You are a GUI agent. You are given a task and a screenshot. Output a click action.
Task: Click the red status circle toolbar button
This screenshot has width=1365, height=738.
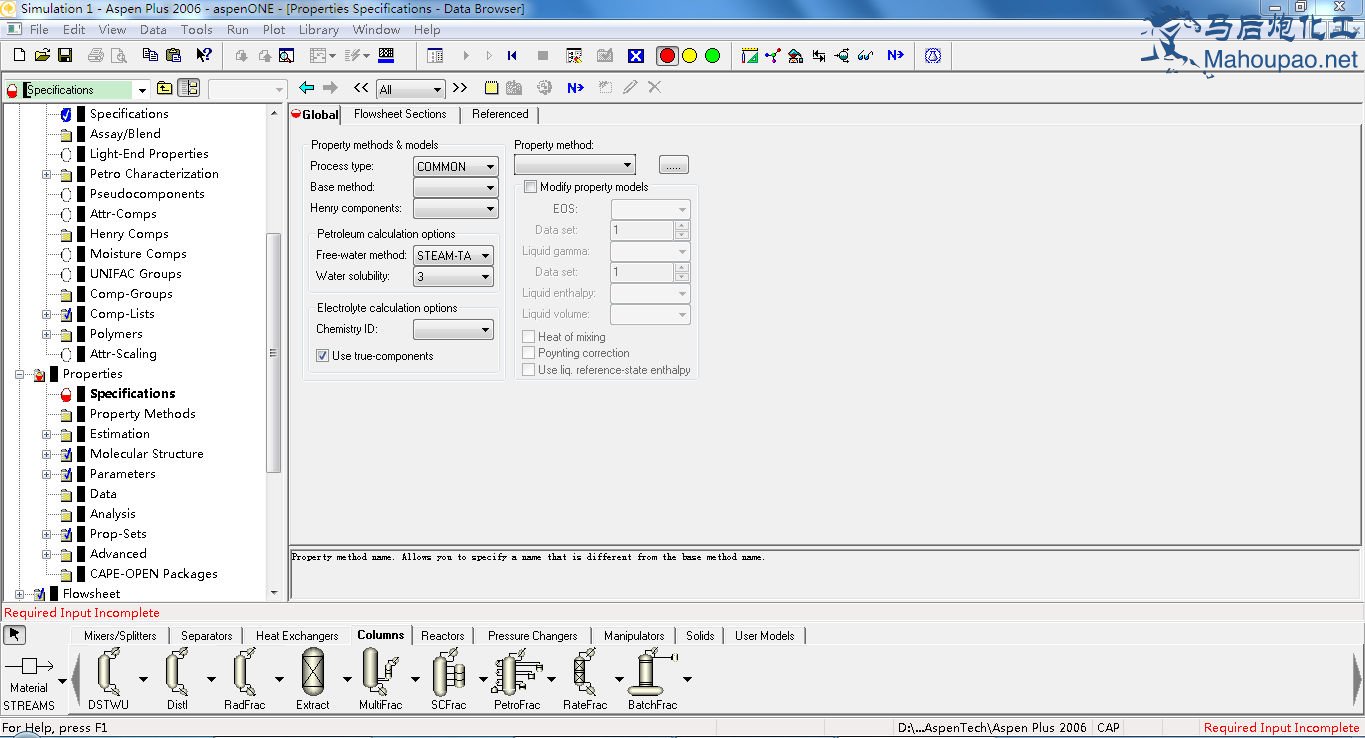click(x=667, y=56)
